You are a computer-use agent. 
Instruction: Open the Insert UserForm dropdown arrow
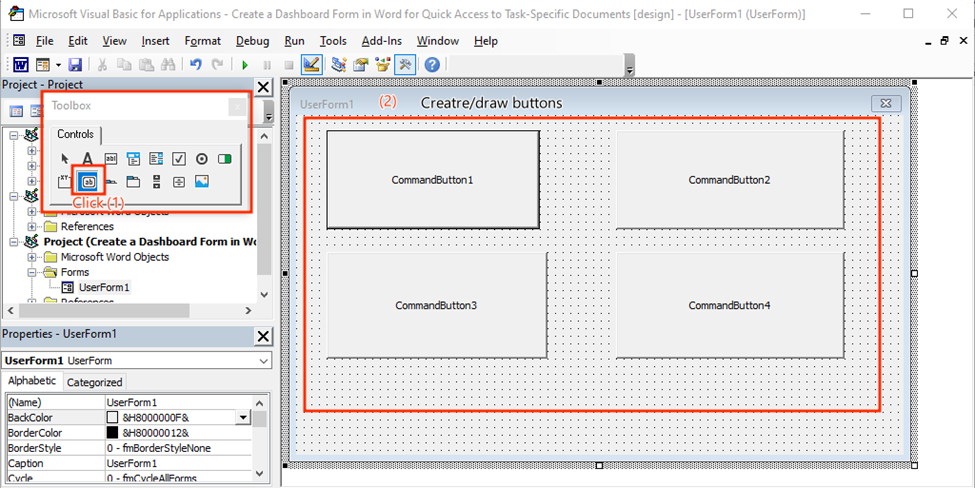click(x=58, y=65)
